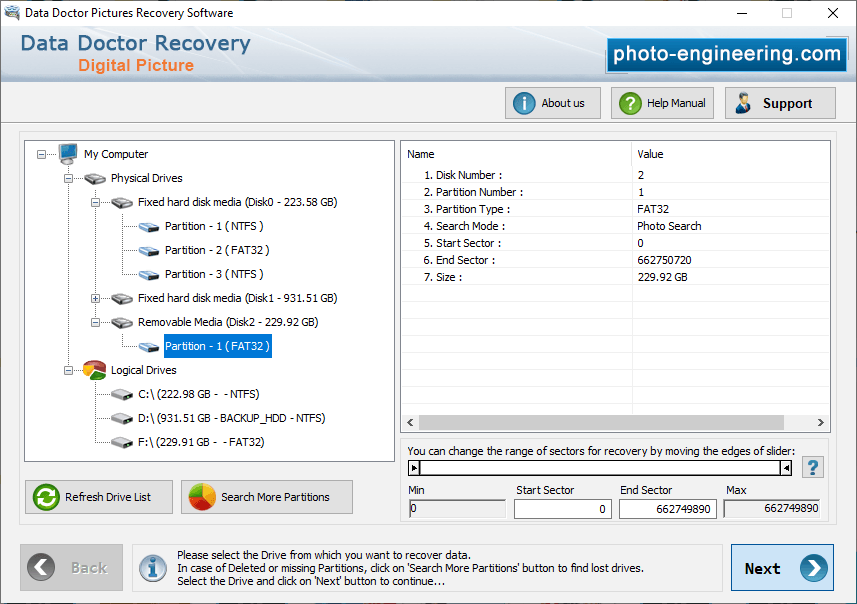Collapse the Disk0 fixed hard disk node
The width and height of the screenshot is (857, 604).
tap(95, 202)
